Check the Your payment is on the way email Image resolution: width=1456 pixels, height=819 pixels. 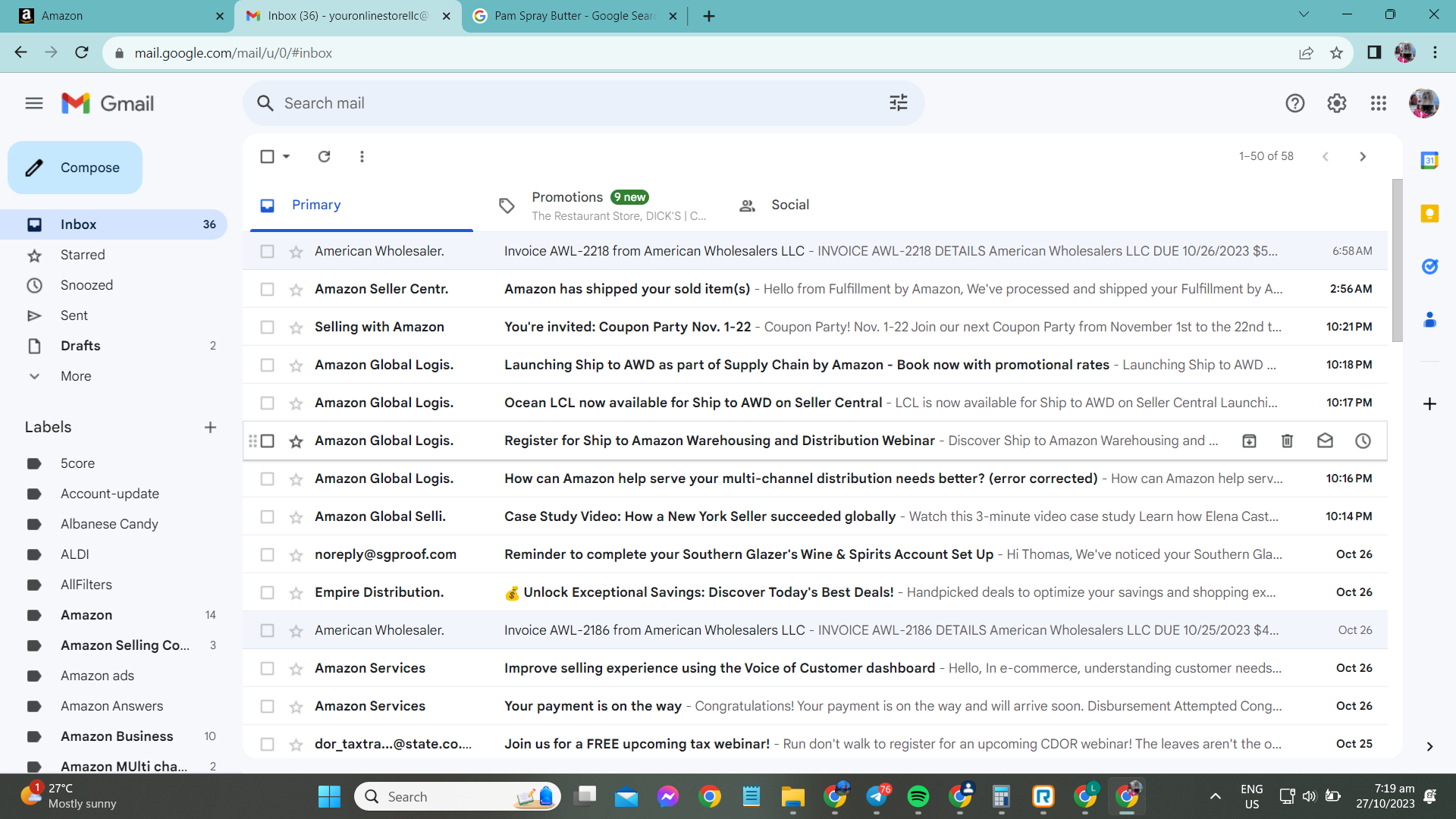267,706
